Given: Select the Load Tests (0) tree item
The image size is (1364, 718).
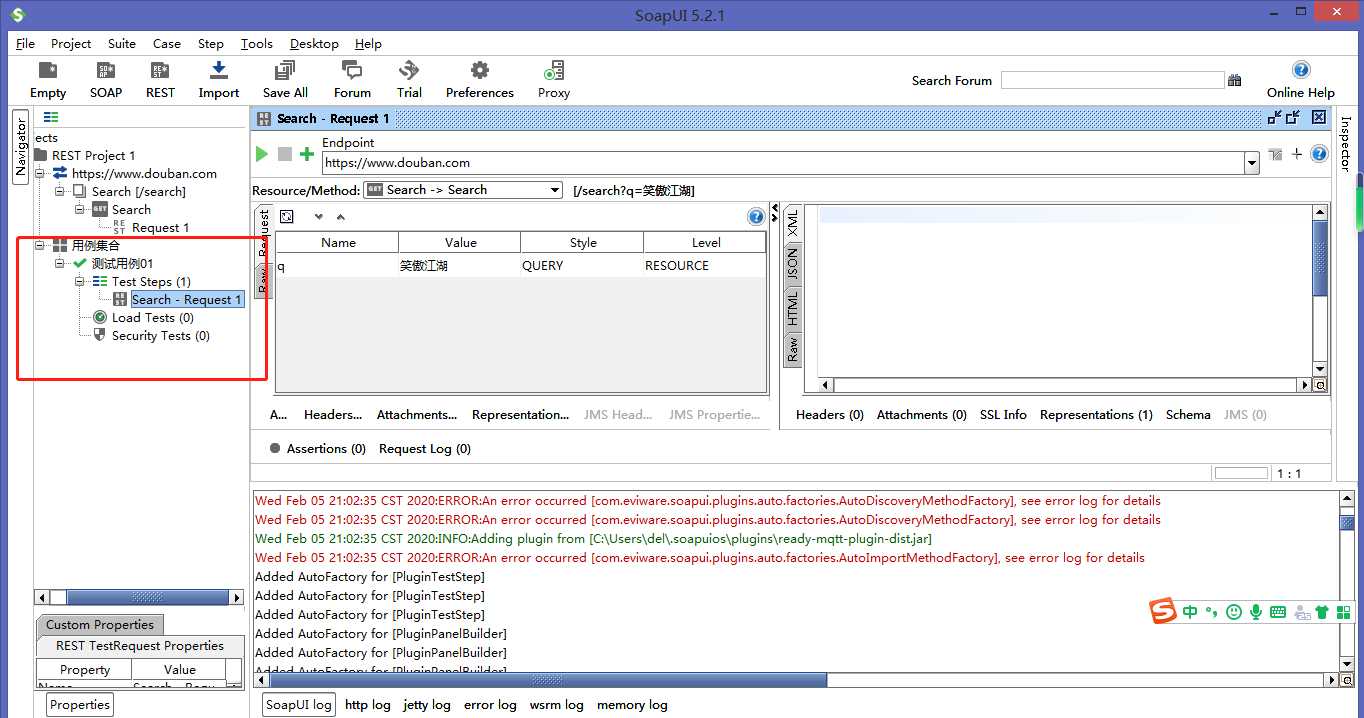Looking at the screenshot, I should click(152, 318).
